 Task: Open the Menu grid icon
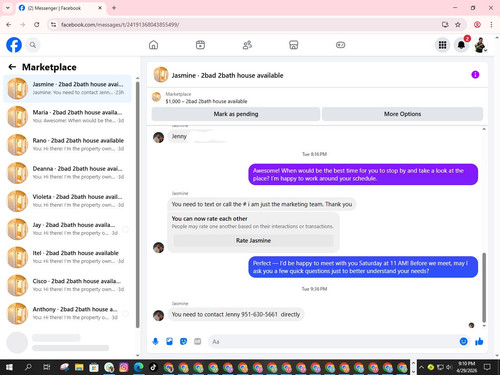coord(442,45)
